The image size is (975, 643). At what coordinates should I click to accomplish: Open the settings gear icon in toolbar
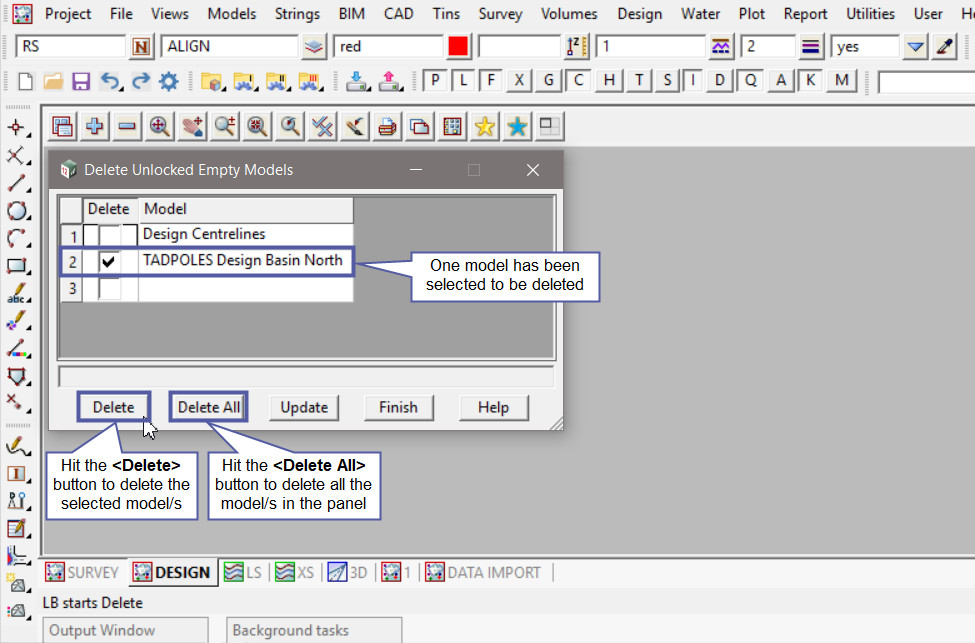pos(168,81)
